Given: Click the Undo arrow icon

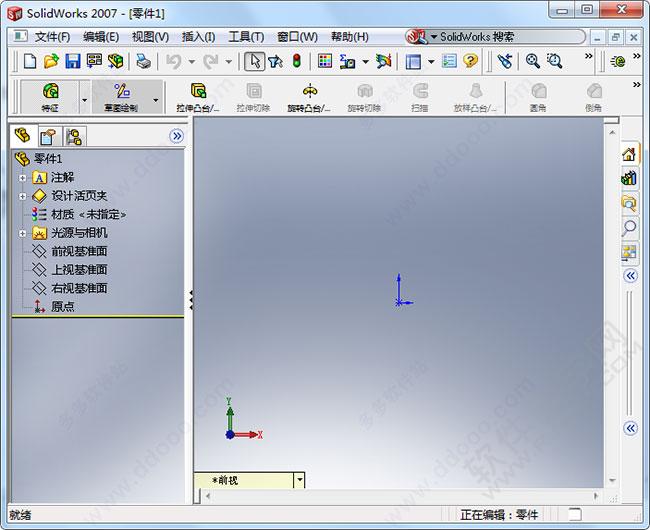Looking at the screenshot, I should [x=174, y=61].
